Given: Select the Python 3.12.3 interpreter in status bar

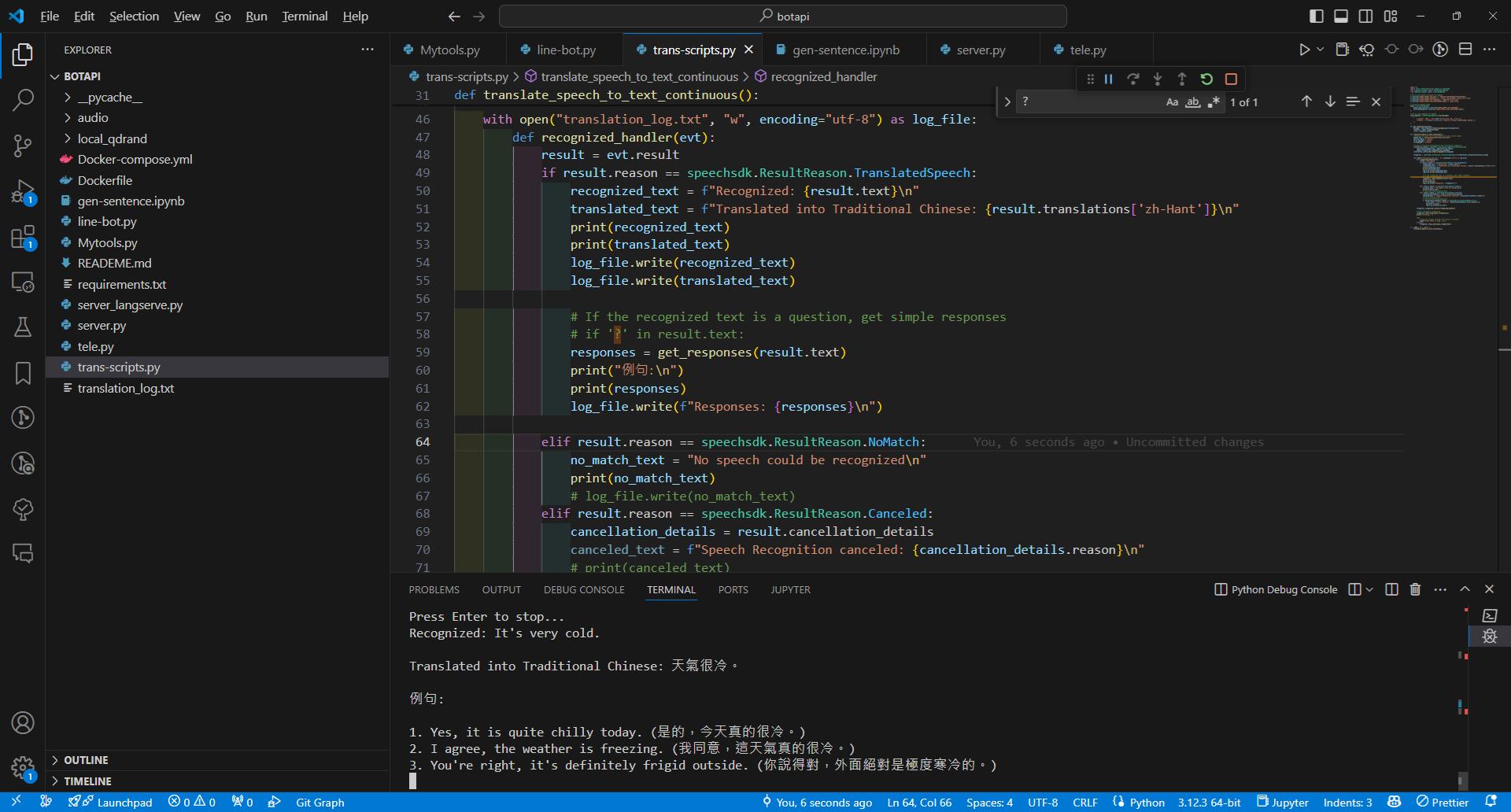Looking at the screenshot, I should coord(1210,802).
